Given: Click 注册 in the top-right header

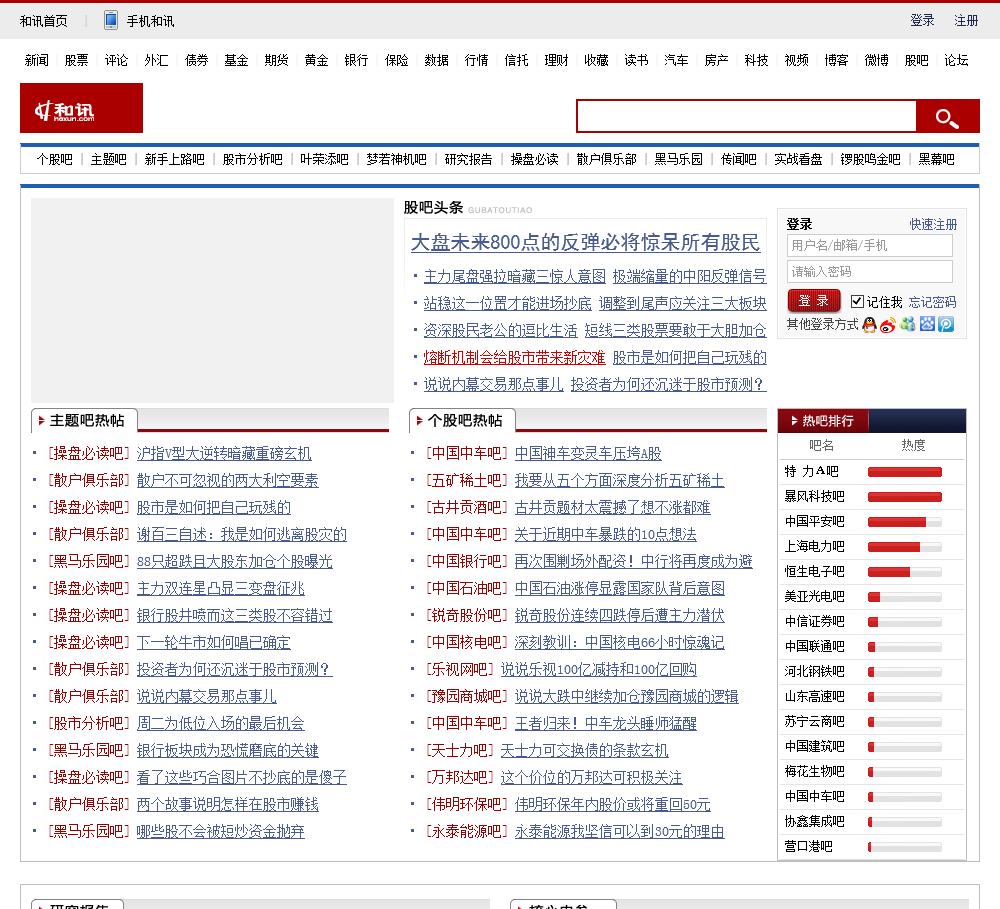Looking at the screenshot, I should click(966, 20).
